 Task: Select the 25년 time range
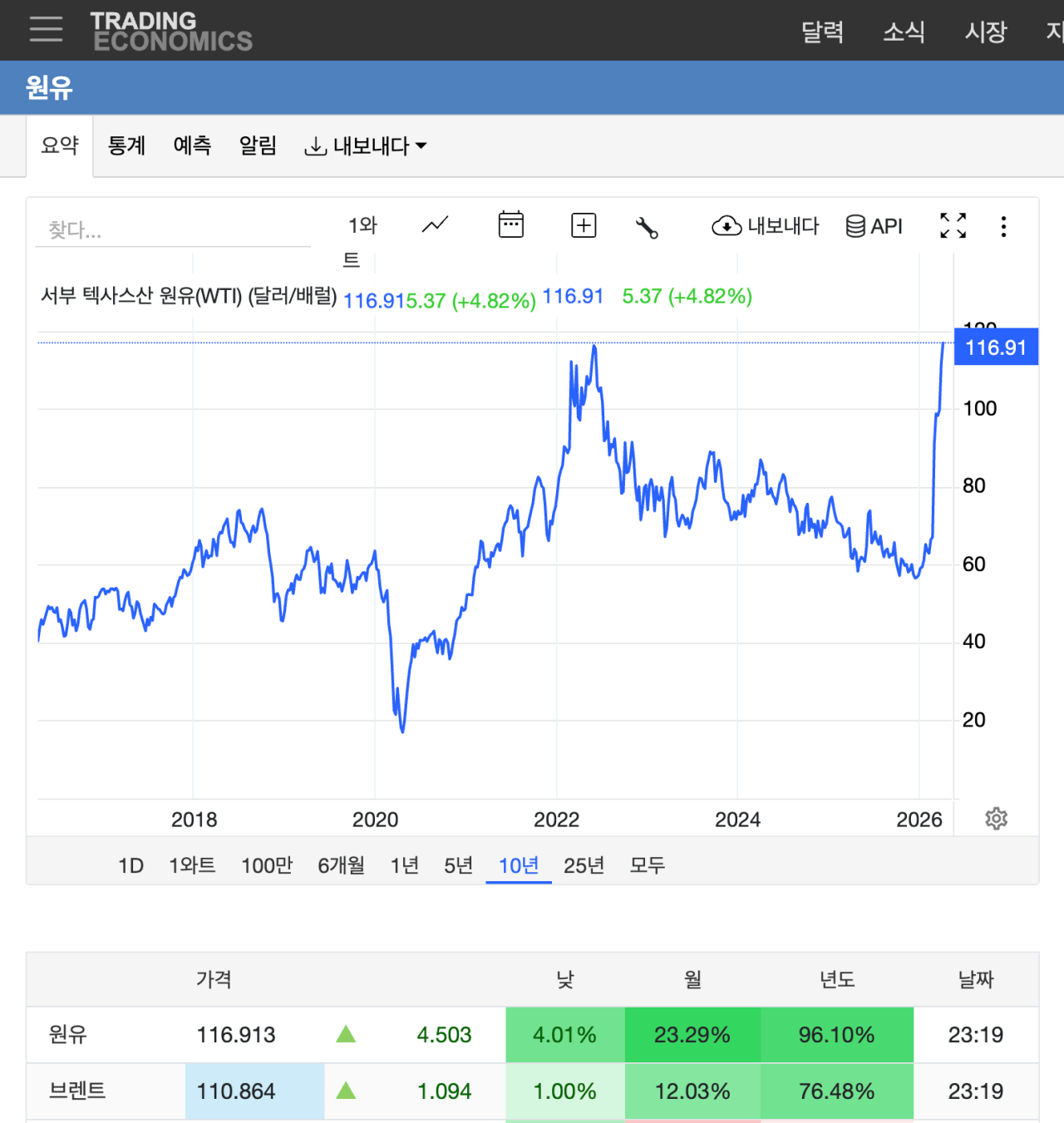584,865
